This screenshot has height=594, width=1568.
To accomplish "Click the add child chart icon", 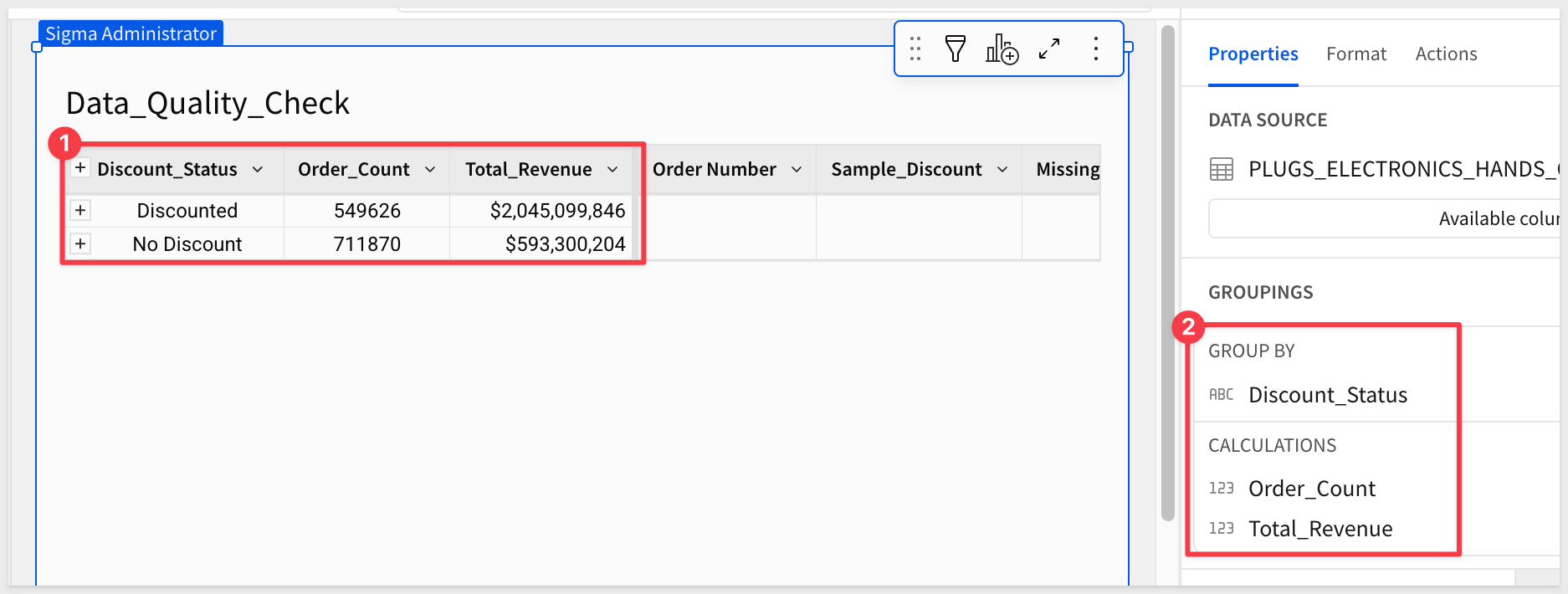I will [x=1002, y=49].
